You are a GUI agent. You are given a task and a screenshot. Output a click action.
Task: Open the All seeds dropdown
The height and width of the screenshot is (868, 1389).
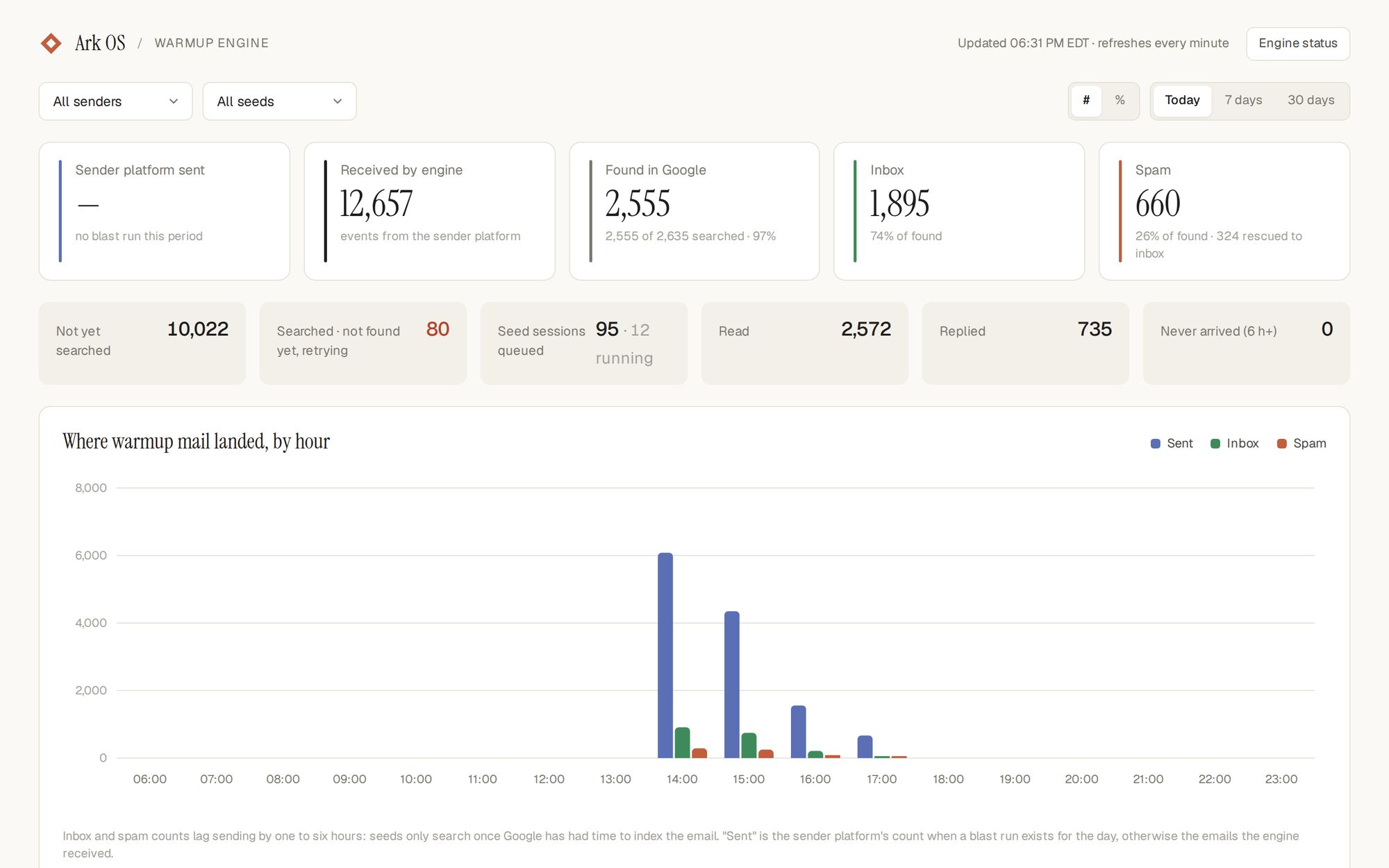click(279, 101)
